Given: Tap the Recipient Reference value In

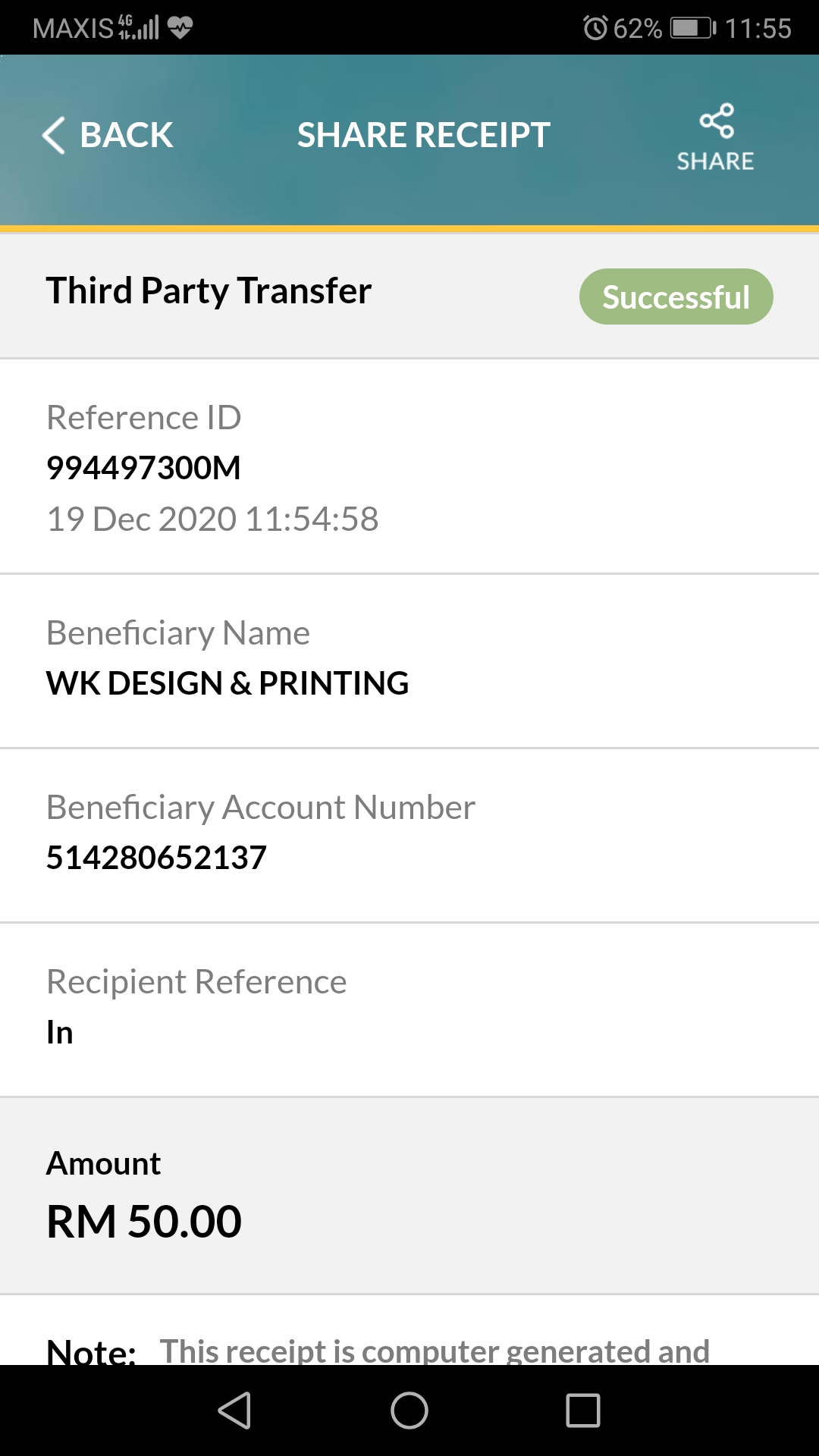Looking at the screenshot, I should pyautogui.click(x=60, y=1032).
